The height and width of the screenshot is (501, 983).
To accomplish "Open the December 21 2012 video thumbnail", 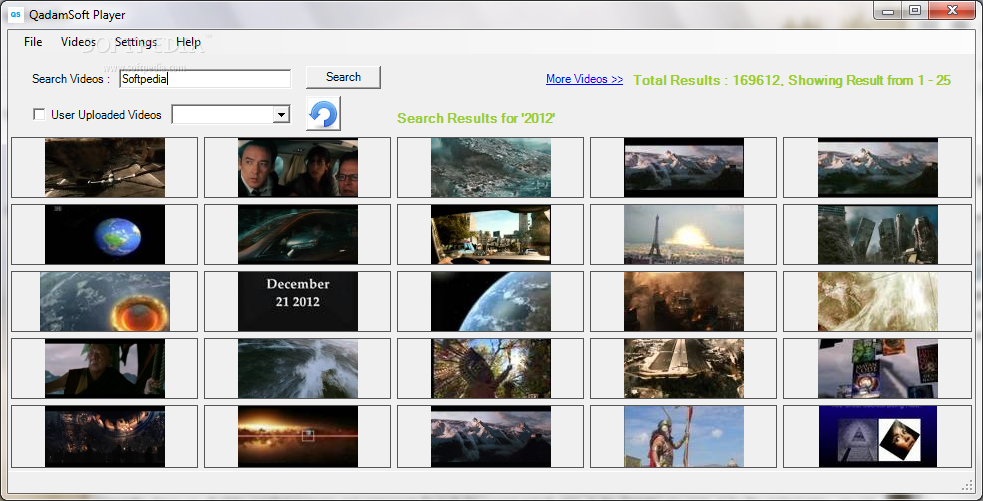I will click(x=298, y=301).
